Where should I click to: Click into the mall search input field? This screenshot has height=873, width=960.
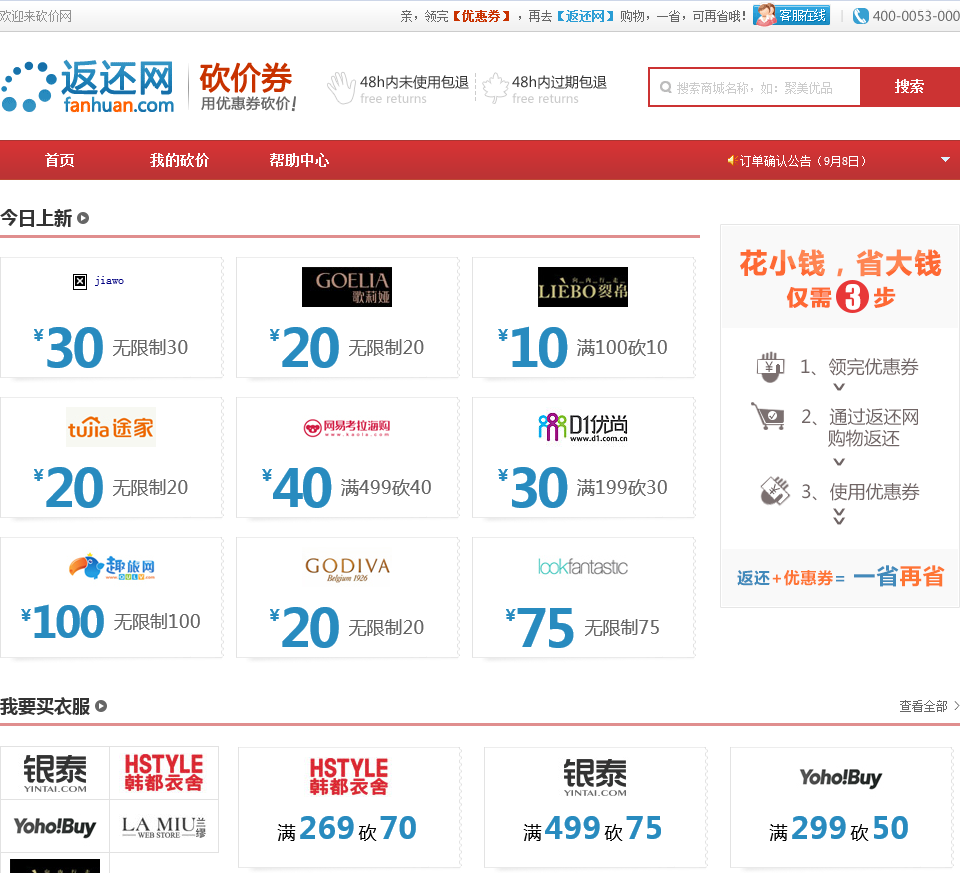point(755,88)
